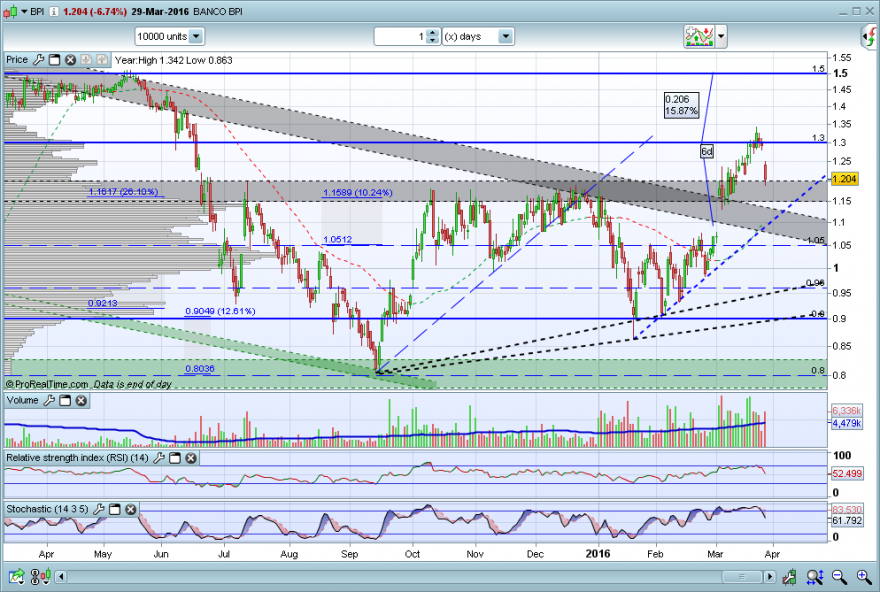Click the RSI value 52.499
This screenshot has height=592, width=880.
click(x=846, y=474)
